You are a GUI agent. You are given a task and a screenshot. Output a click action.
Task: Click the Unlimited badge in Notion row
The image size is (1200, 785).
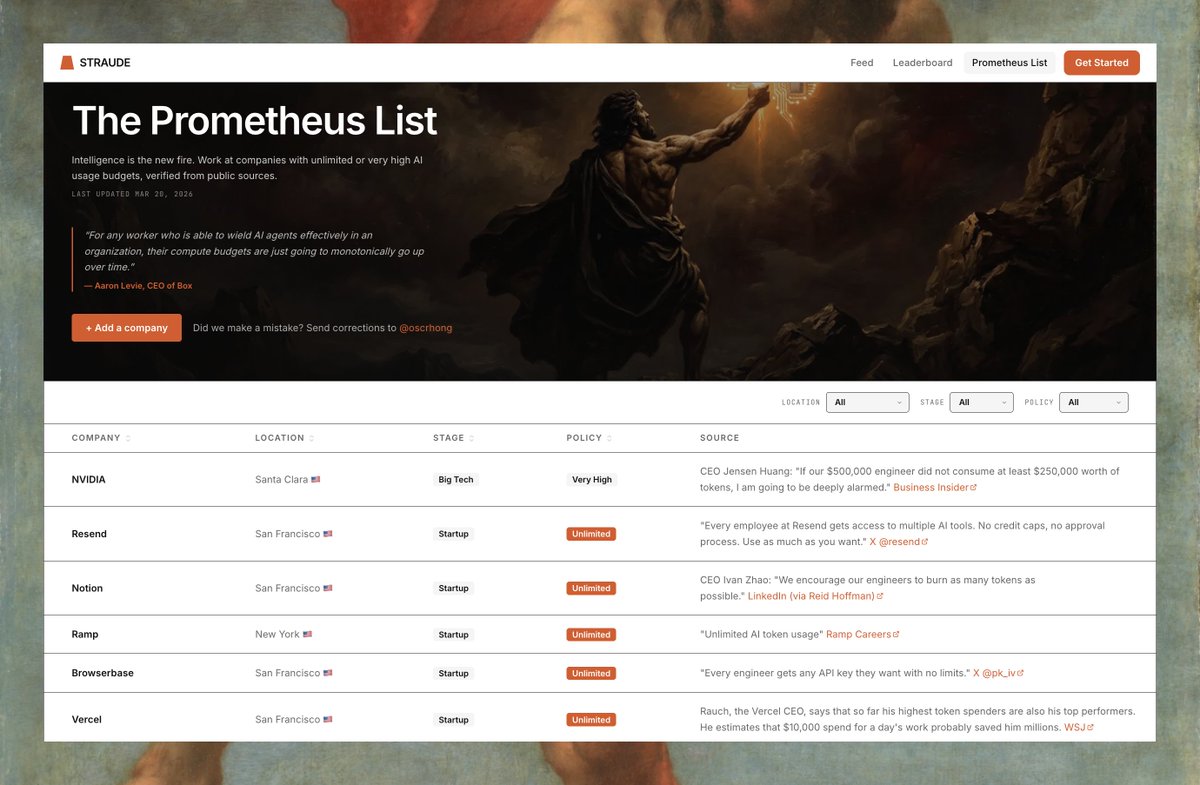coord(591,588)
